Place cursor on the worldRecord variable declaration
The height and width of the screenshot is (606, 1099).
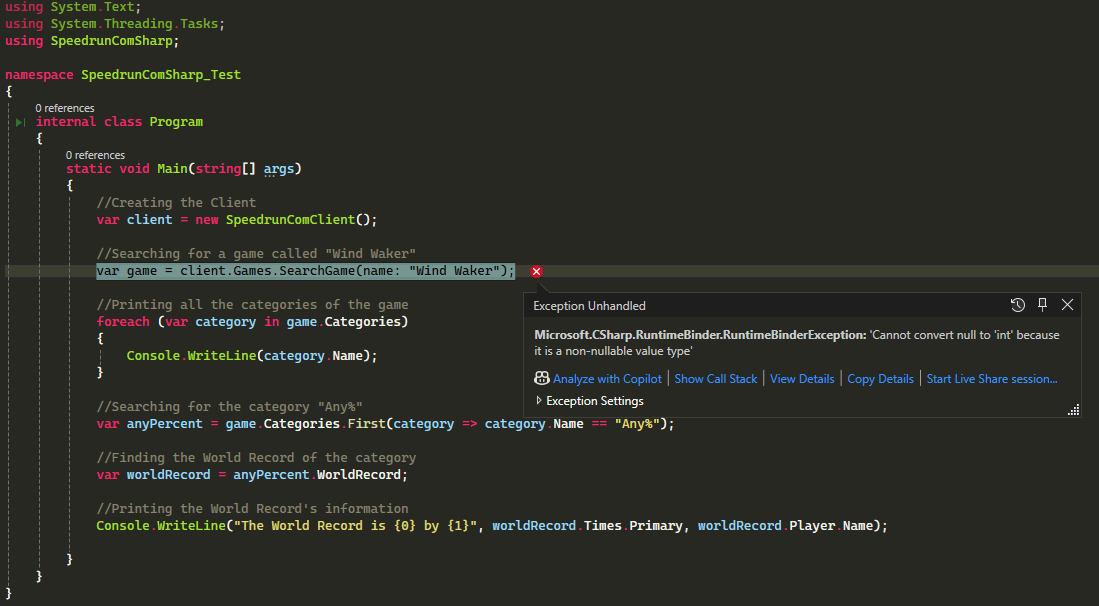click(168, 475)
